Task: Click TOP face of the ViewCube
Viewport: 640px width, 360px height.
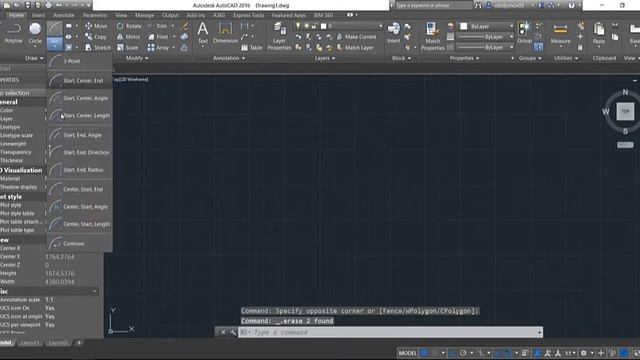Action: (x=625, y=111)
